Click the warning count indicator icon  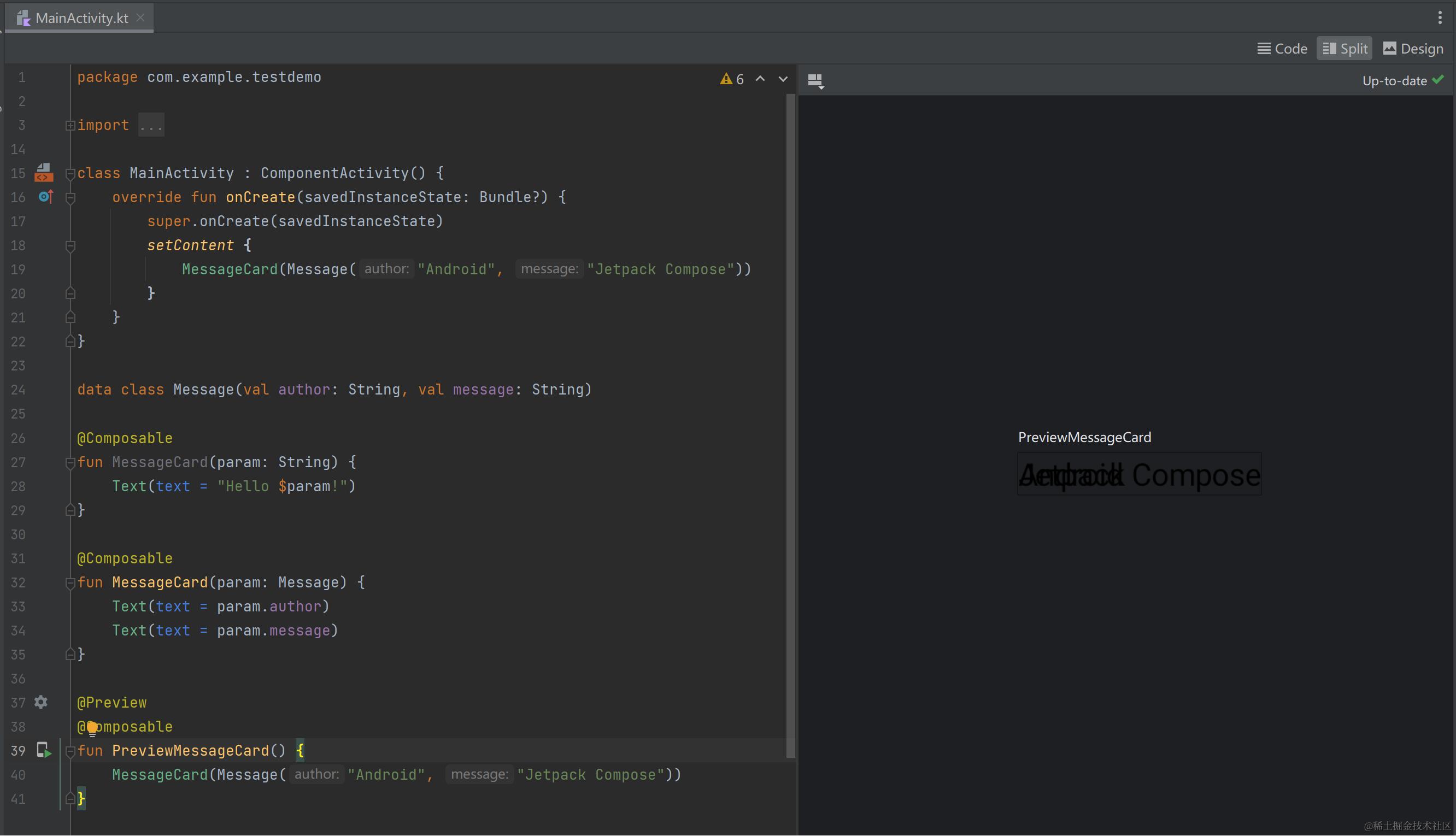point(726,79)
